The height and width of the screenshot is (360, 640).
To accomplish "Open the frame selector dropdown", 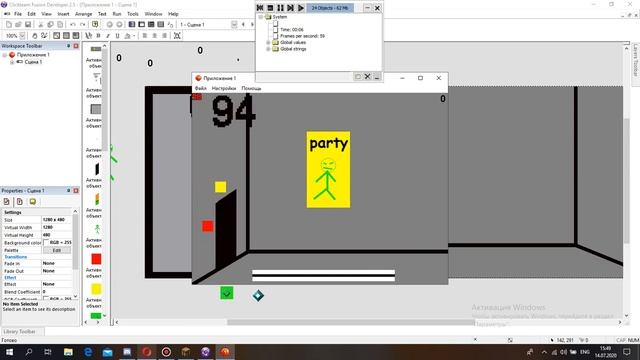I will click(234, 24).
